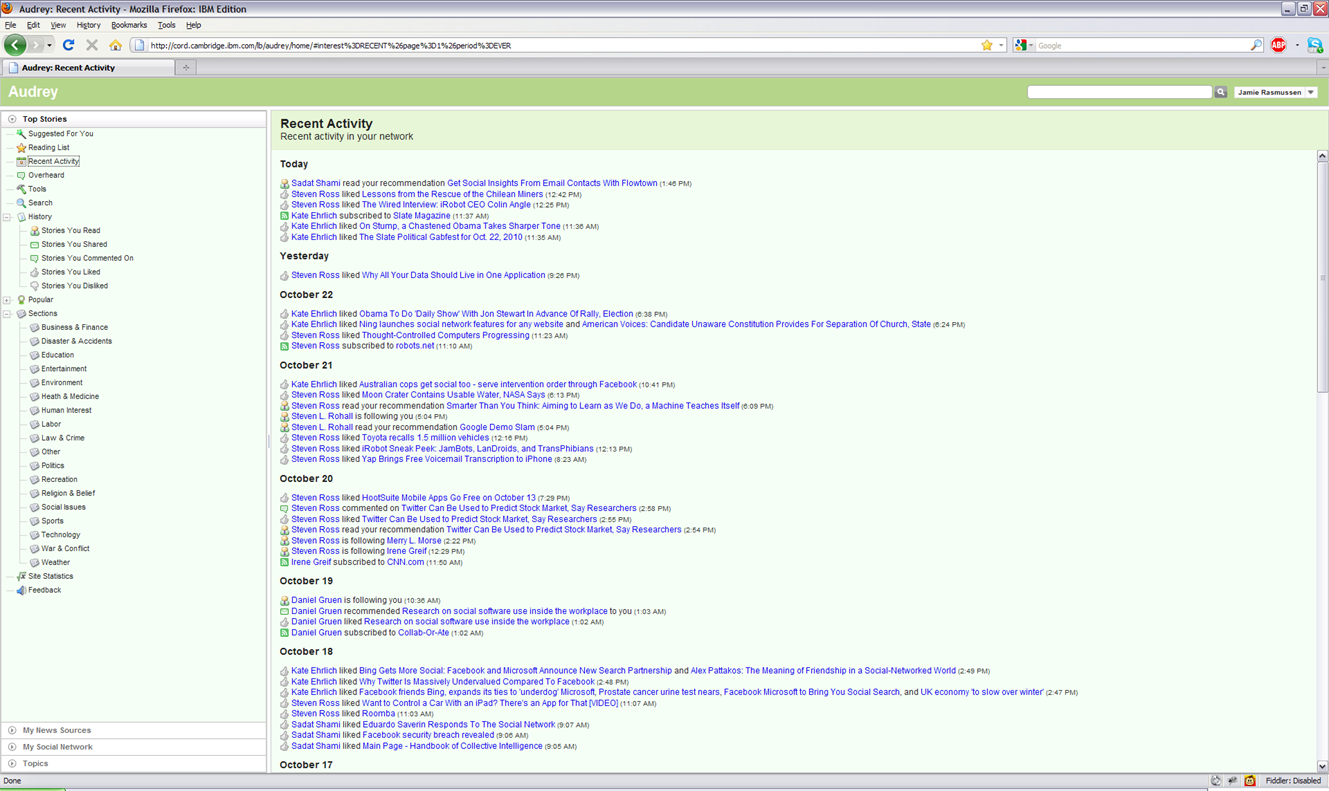Click the page scrollbar up arrow
The width and height of the screenshot is (1329, 791).
[x=1322, y=156]
